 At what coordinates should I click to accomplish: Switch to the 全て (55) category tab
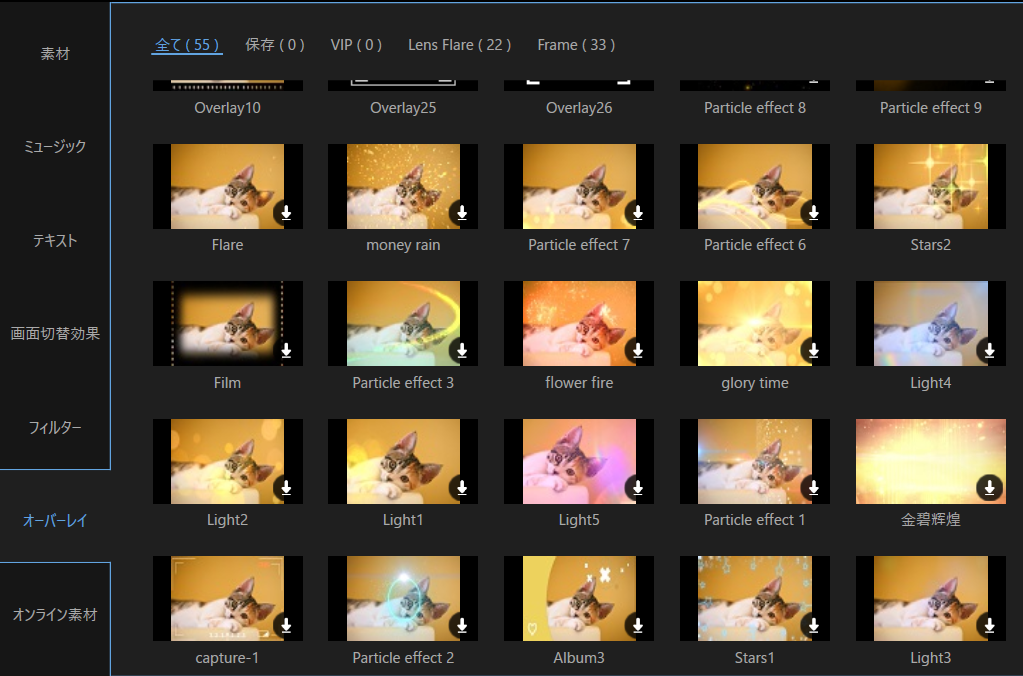click(x=187, y=45)
